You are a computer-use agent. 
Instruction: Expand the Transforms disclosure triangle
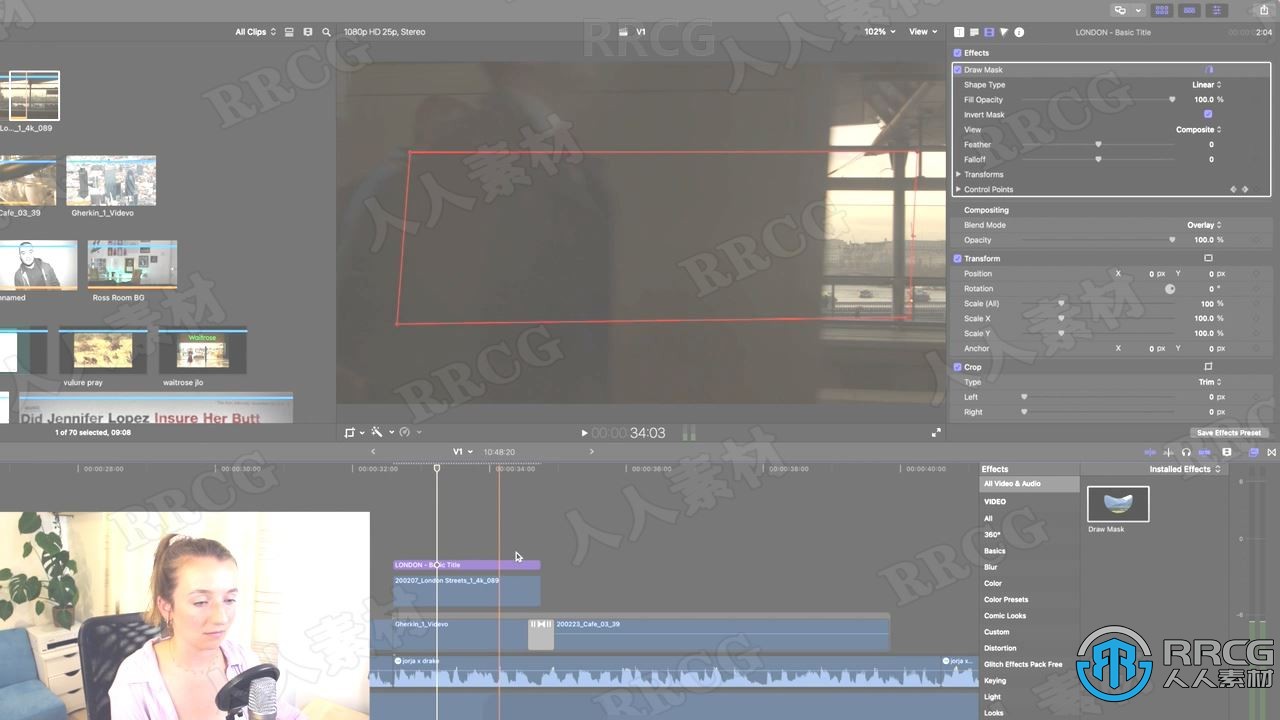coord(958,174)
